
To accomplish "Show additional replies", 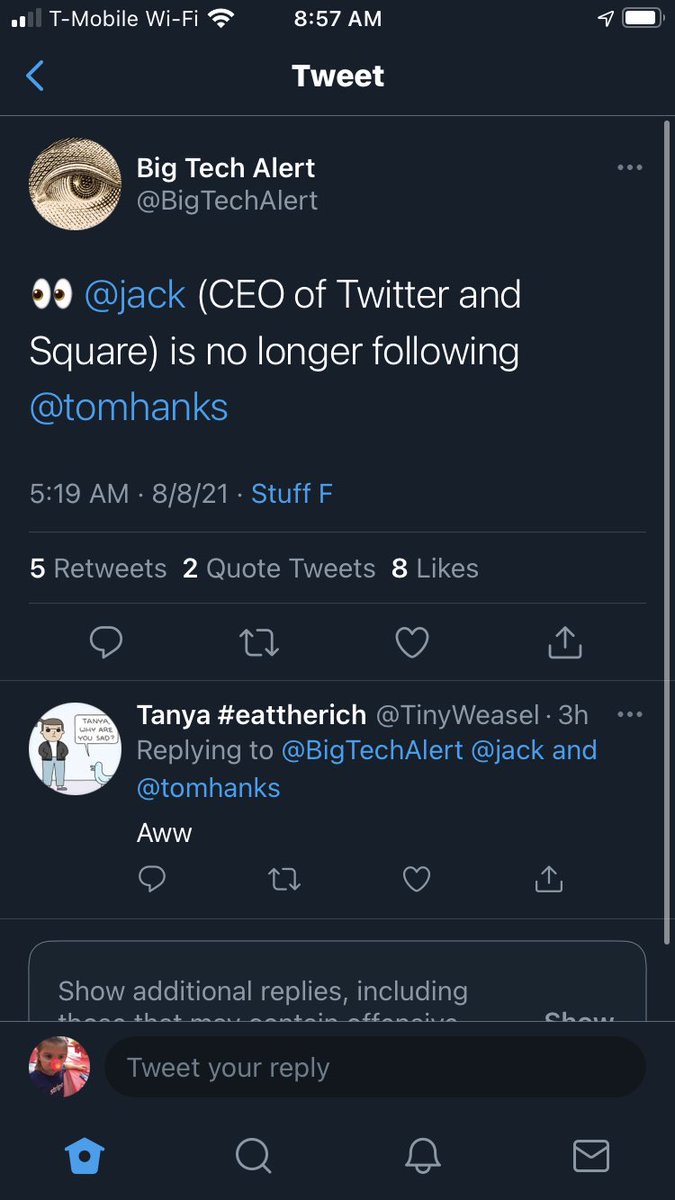I will (579, 1012).
